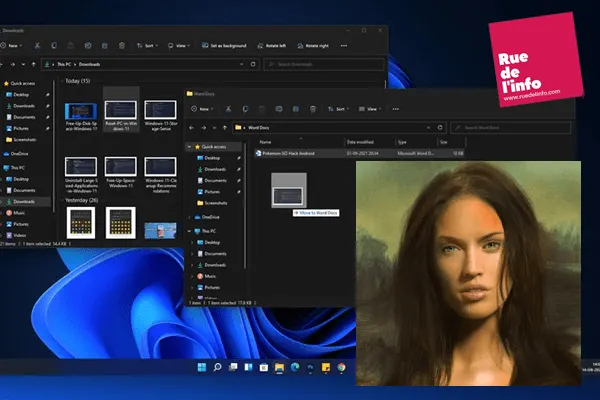Sort by Date modified column in Word Docs

pyautogui.click(x=370, y=142)
